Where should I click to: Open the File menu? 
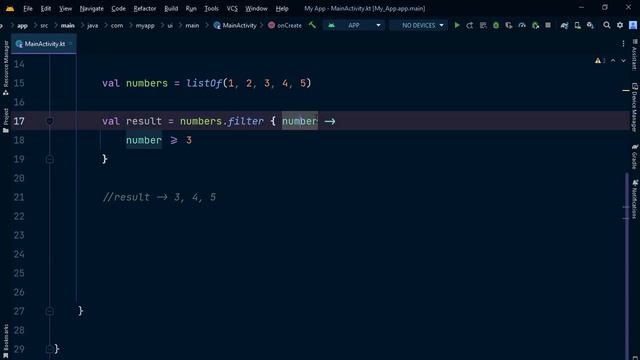28,9
